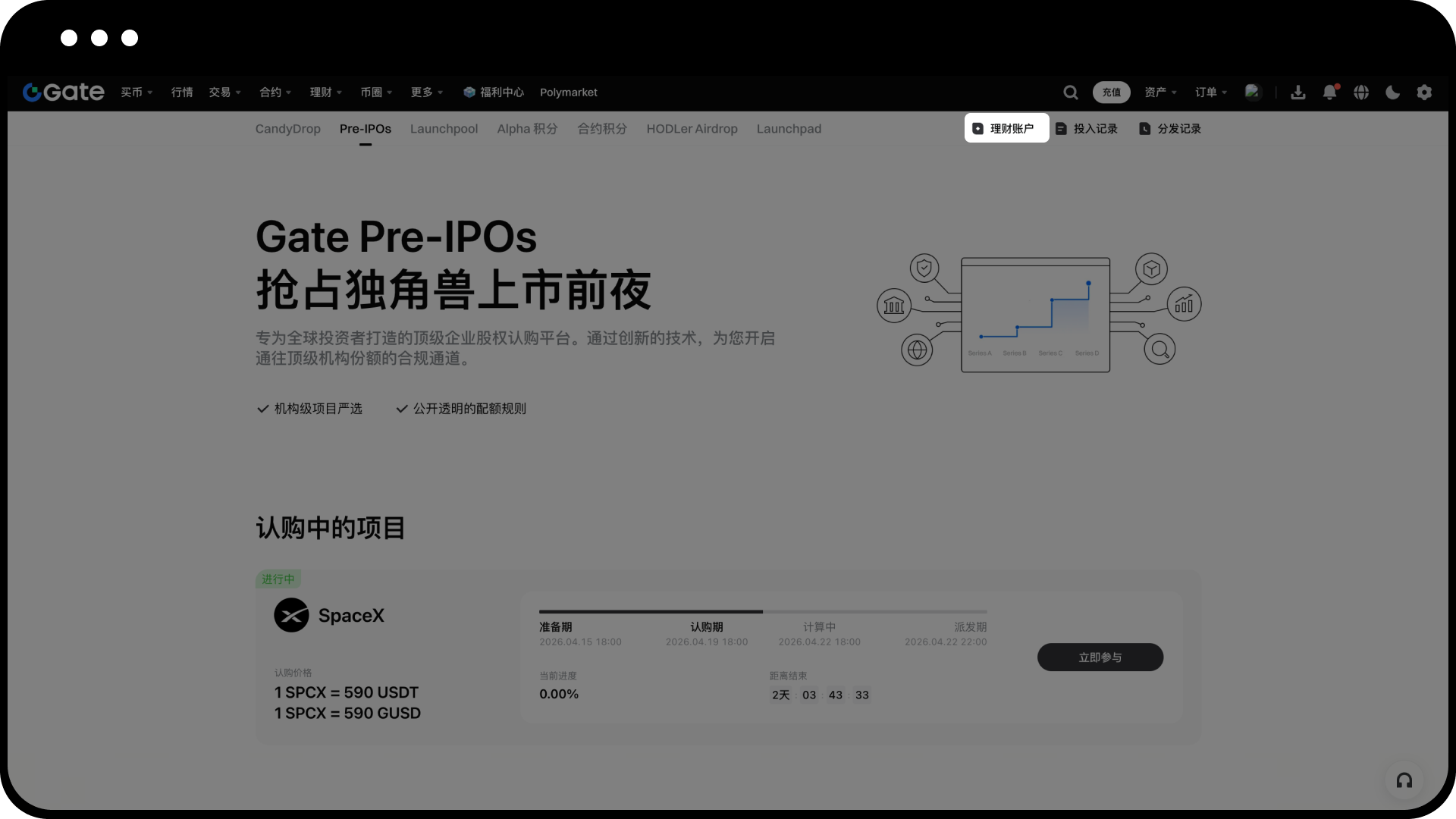Click the SpaceX project logo
Viewport: 1456px width, 819px height.
tap(291, 615)
